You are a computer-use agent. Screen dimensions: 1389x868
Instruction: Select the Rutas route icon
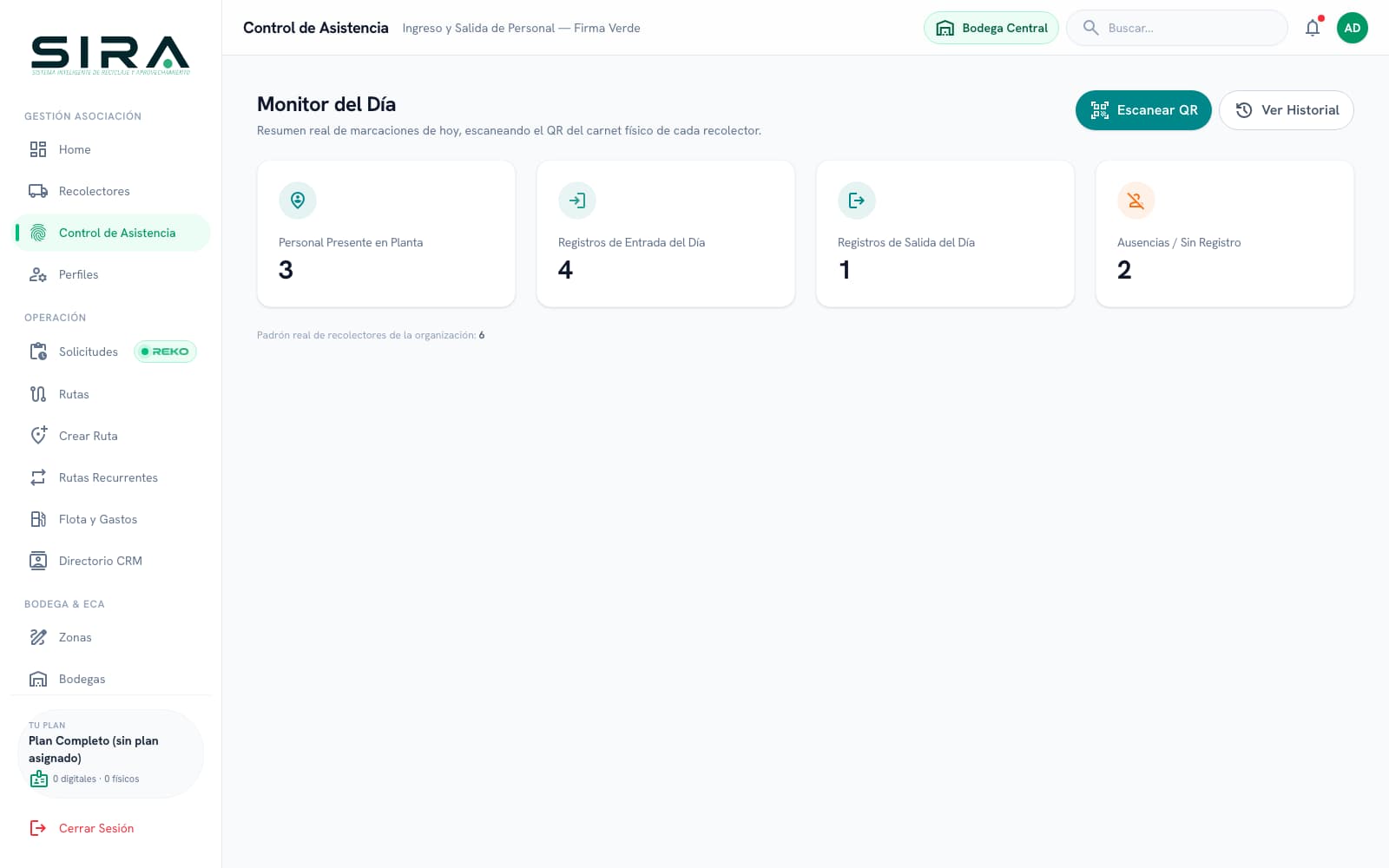coord(38,394)
